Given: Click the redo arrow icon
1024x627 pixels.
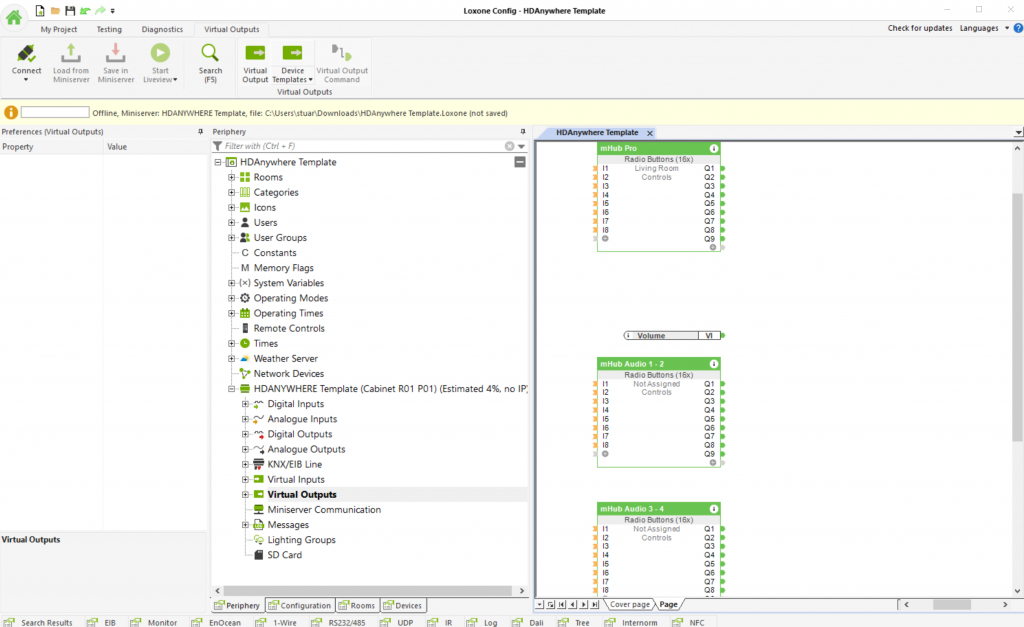Looking at the screenshot, I should coord(100,10).
